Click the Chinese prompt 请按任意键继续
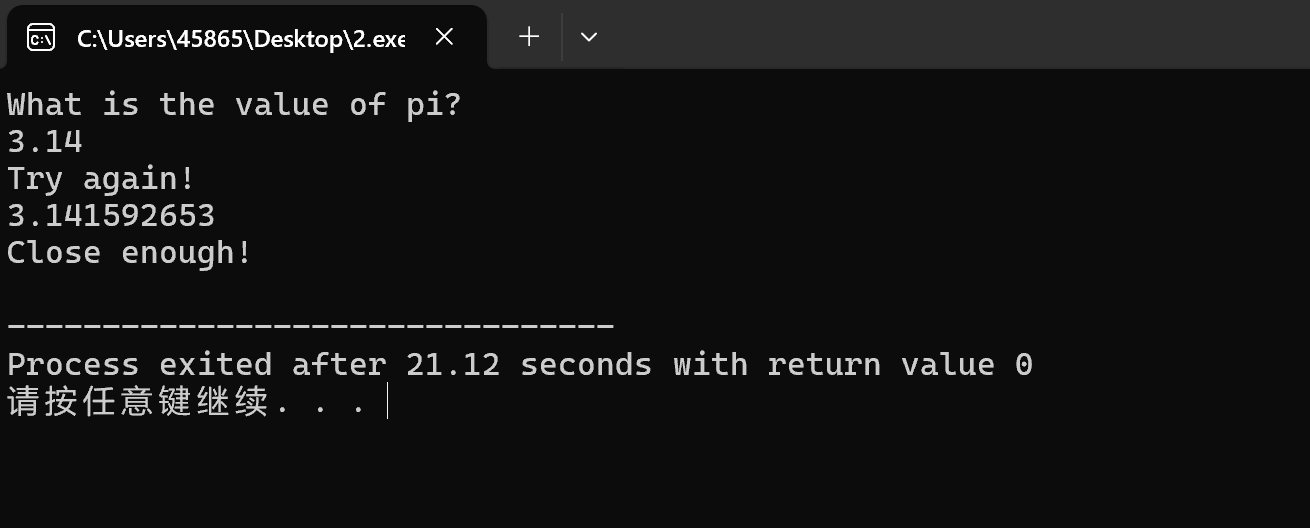 pyautogui.click(x=138, y=402)
